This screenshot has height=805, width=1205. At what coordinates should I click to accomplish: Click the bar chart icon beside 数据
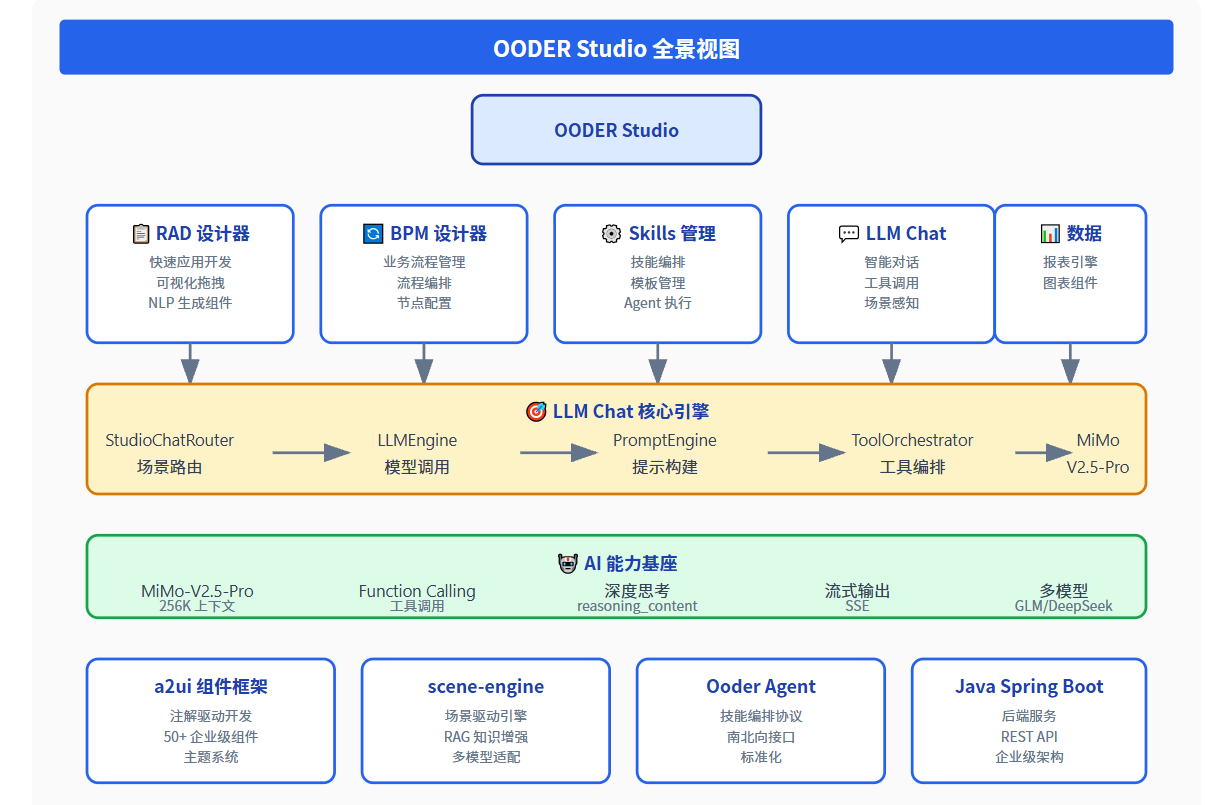(1050, 234)
